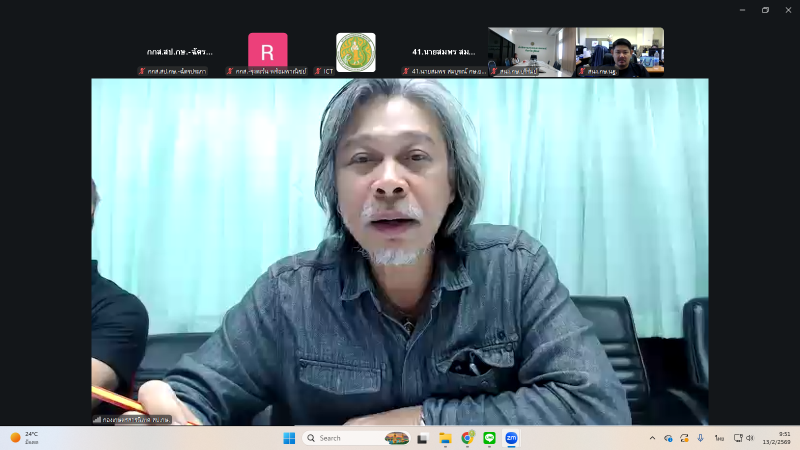800x450 pixels.
Task: Select the participant tile with the R avatar
Action: pos(267,52)
